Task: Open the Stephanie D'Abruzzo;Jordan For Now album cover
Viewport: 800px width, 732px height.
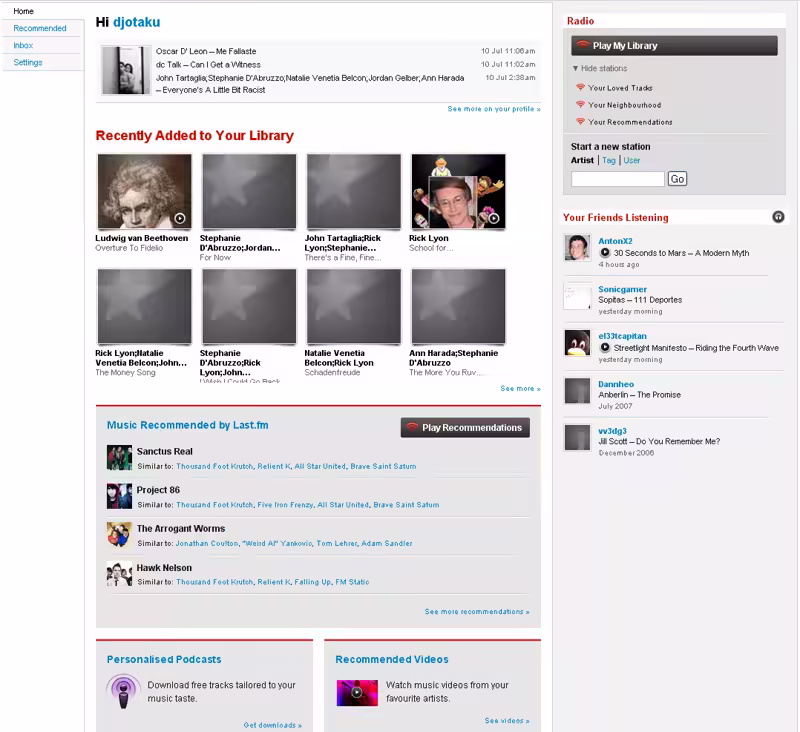Action: pyautogui.click(x=249, y=192)
